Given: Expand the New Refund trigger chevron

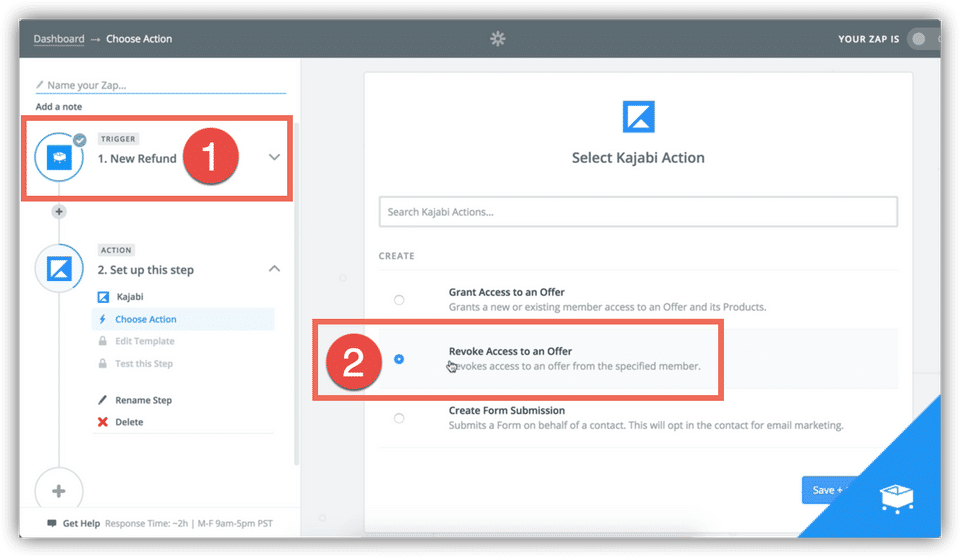Looking at the screenshot, I should tap(274, 157).
